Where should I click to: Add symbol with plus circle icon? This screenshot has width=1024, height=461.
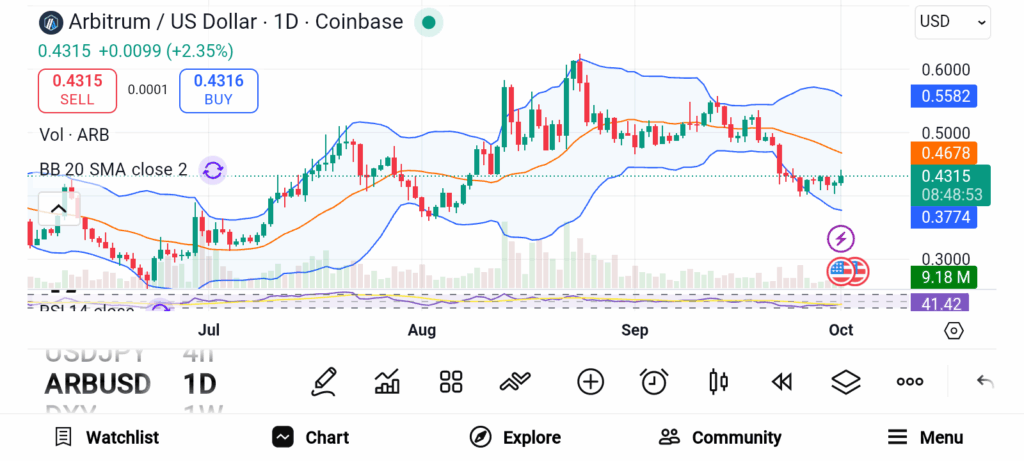591,381
